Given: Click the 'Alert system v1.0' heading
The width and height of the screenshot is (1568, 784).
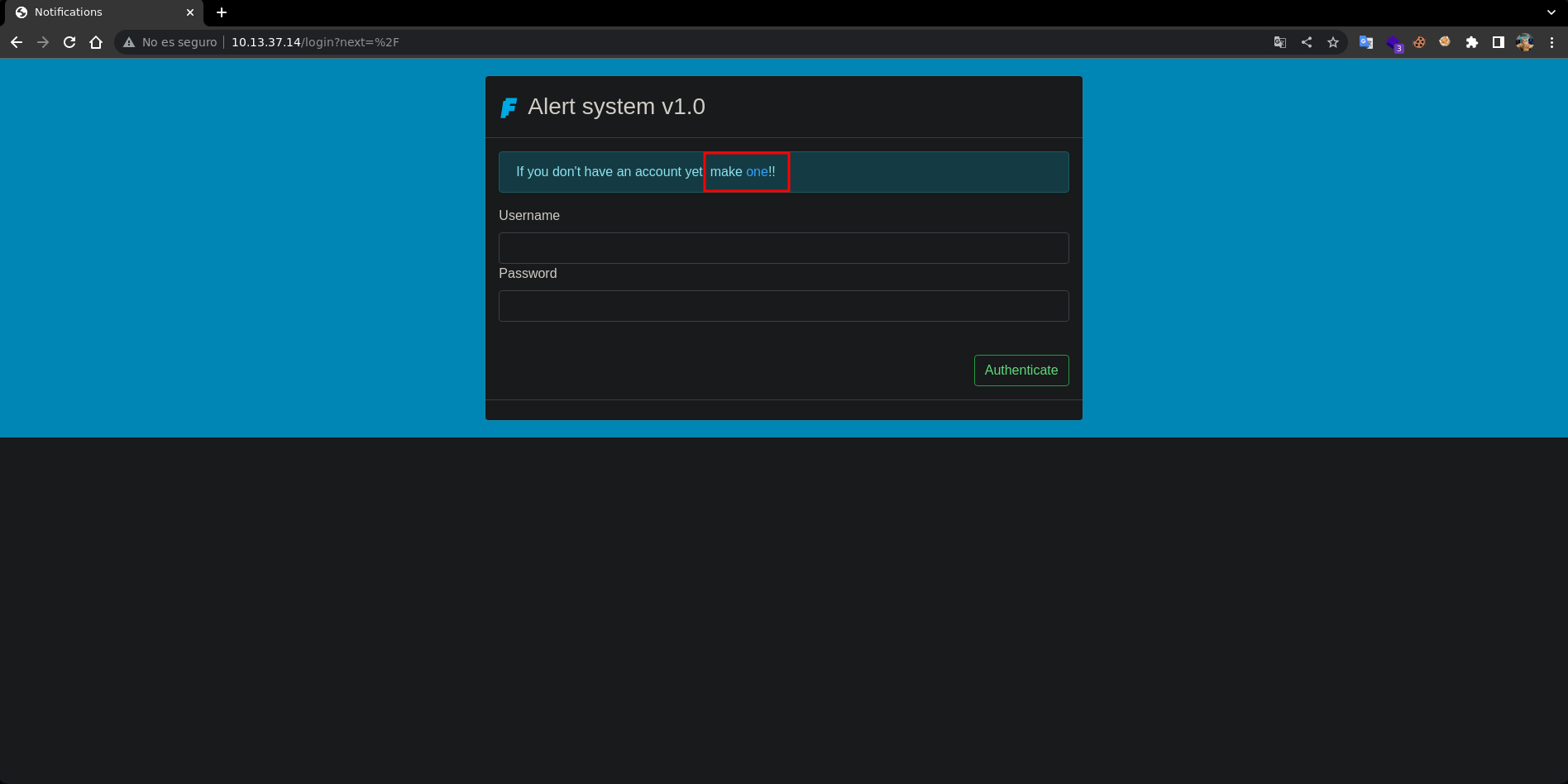Looking at the screenshot, I should click(x=616, y=107).
